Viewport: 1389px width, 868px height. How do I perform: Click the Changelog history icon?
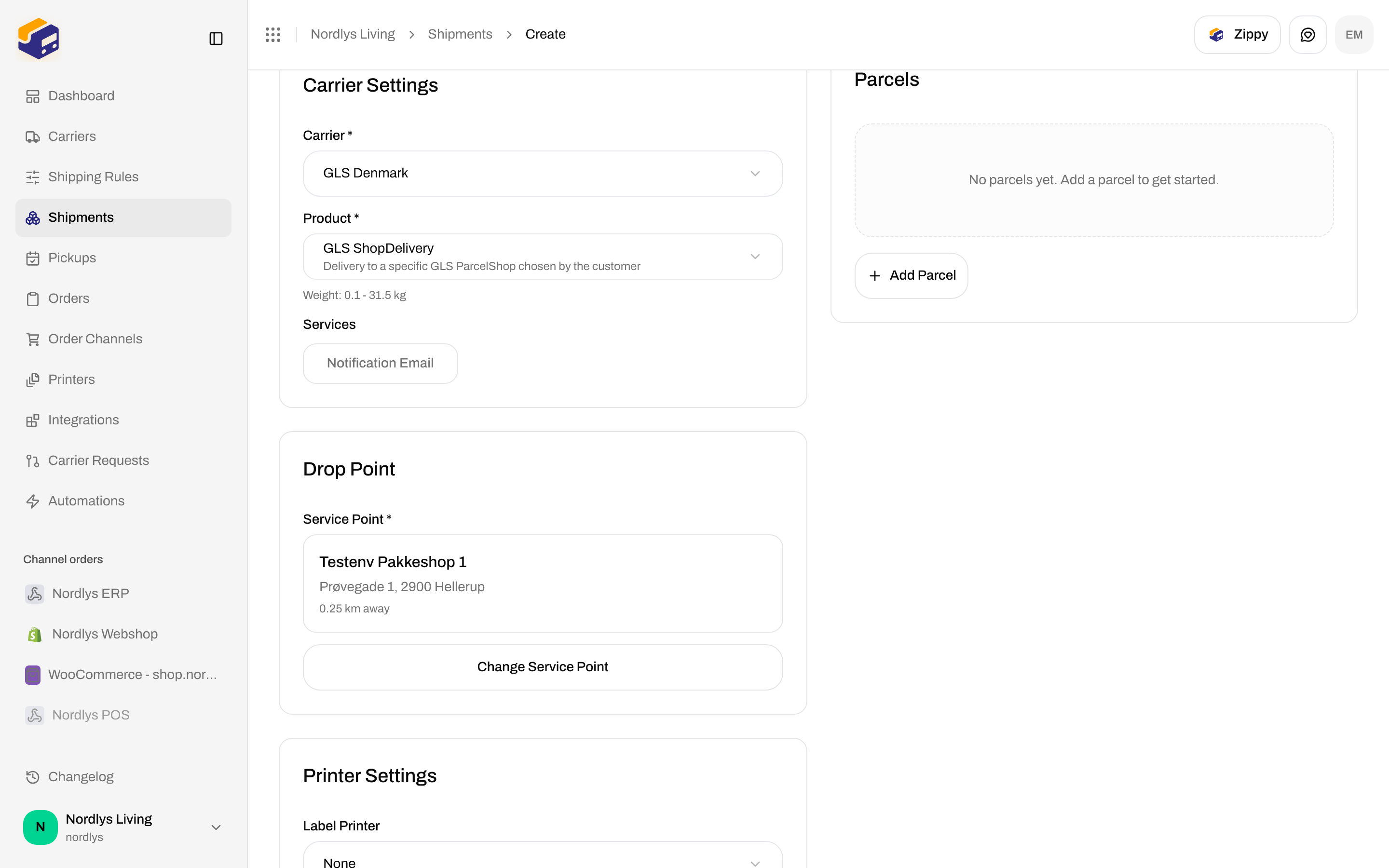pos(33,777)
